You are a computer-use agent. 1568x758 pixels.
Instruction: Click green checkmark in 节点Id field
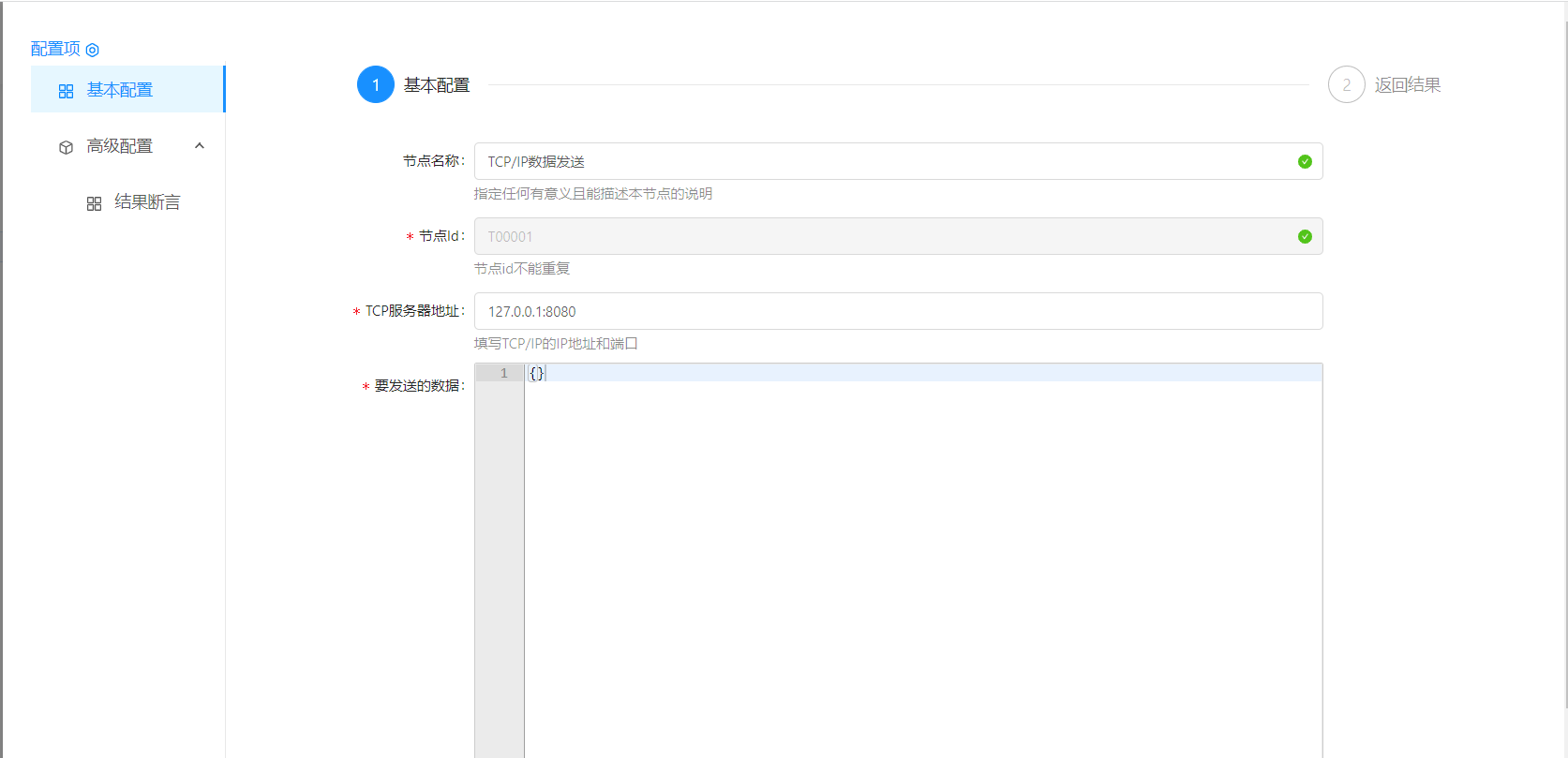click(x=1305, y=237)
